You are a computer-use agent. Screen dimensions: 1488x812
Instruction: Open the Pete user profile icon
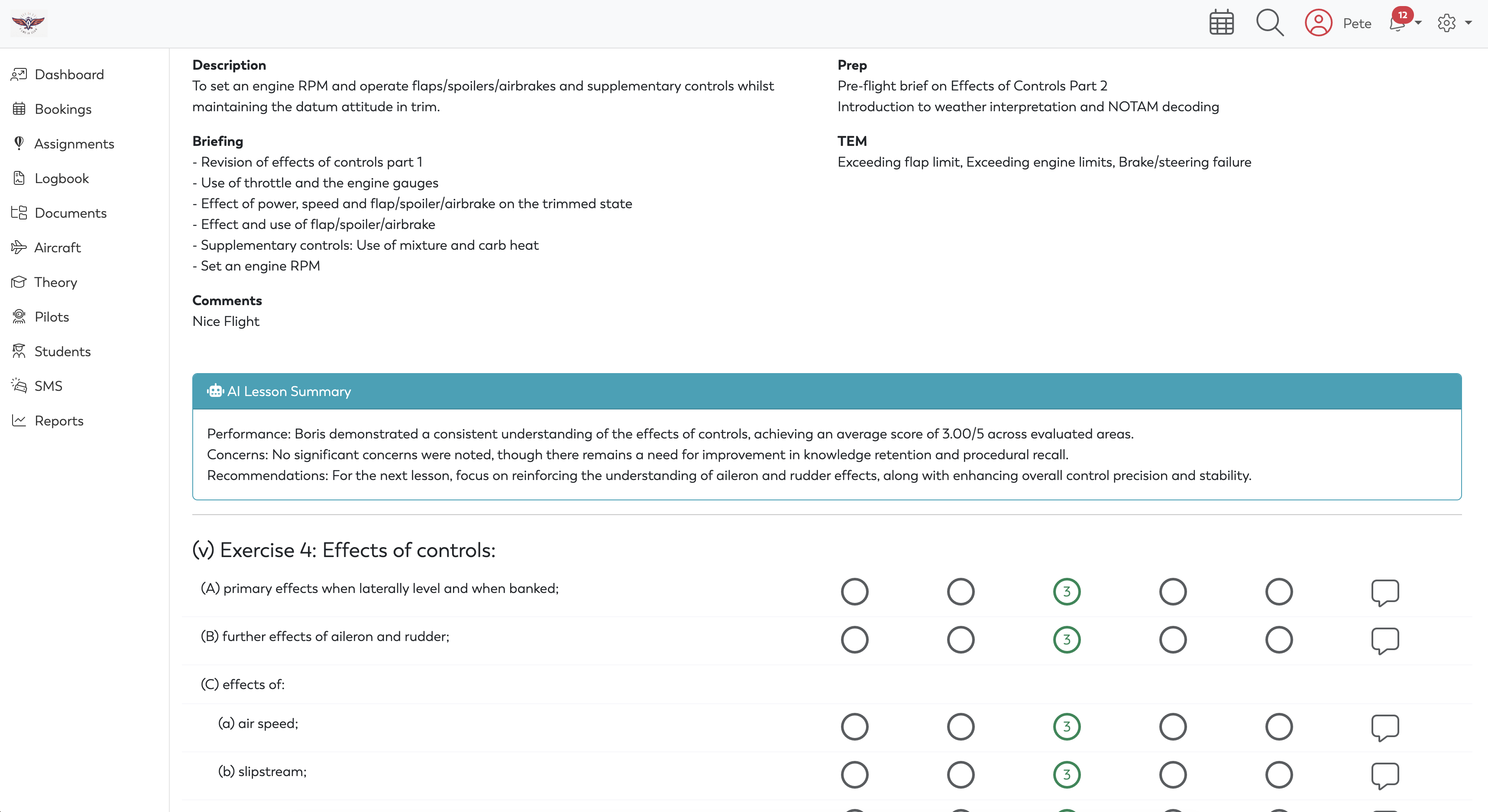1318,23
